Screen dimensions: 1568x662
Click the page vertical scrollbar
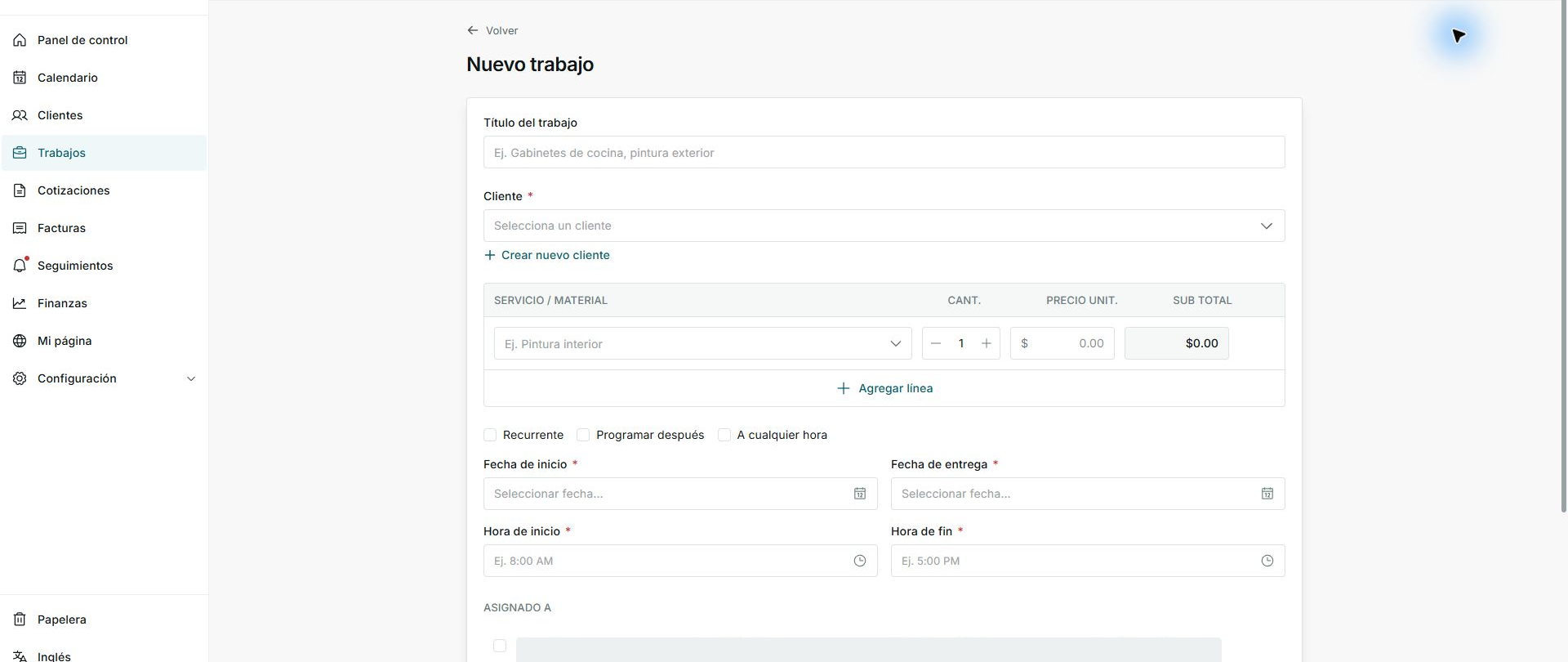coord(1564,257)
